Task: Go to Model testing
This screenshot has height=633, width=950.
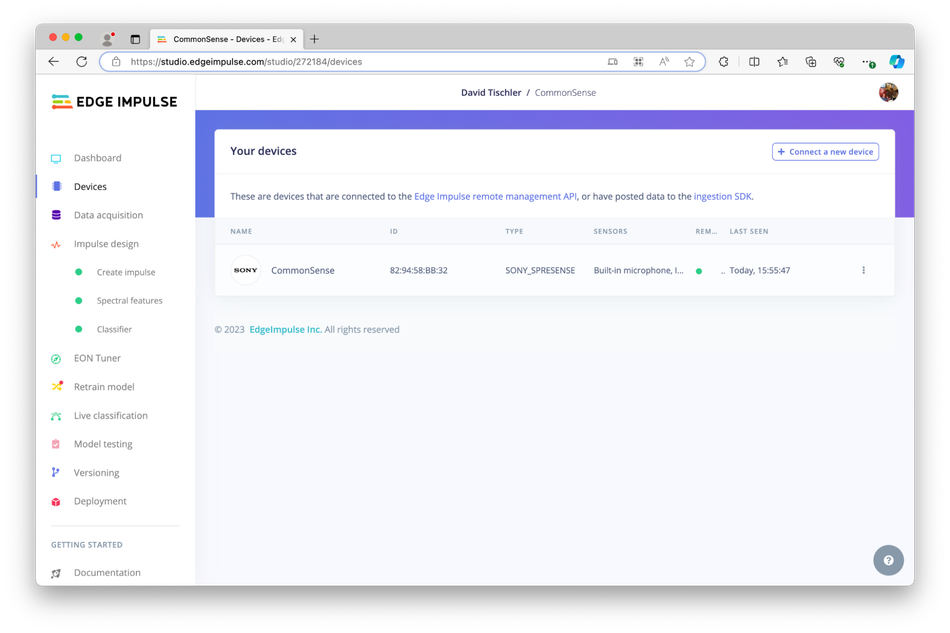Action: coord(103,444)
